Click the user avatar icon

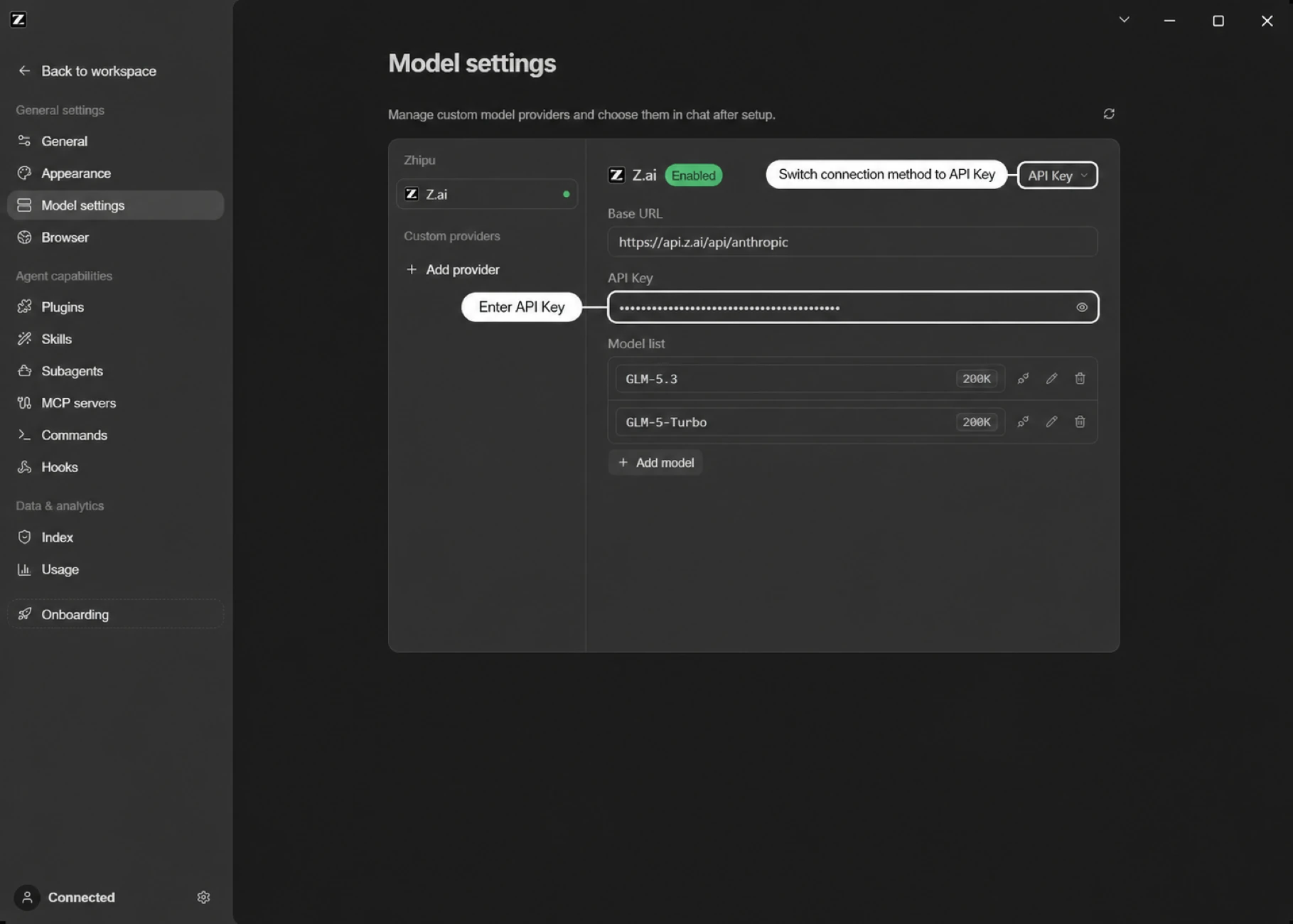click(x=27, y=897)
